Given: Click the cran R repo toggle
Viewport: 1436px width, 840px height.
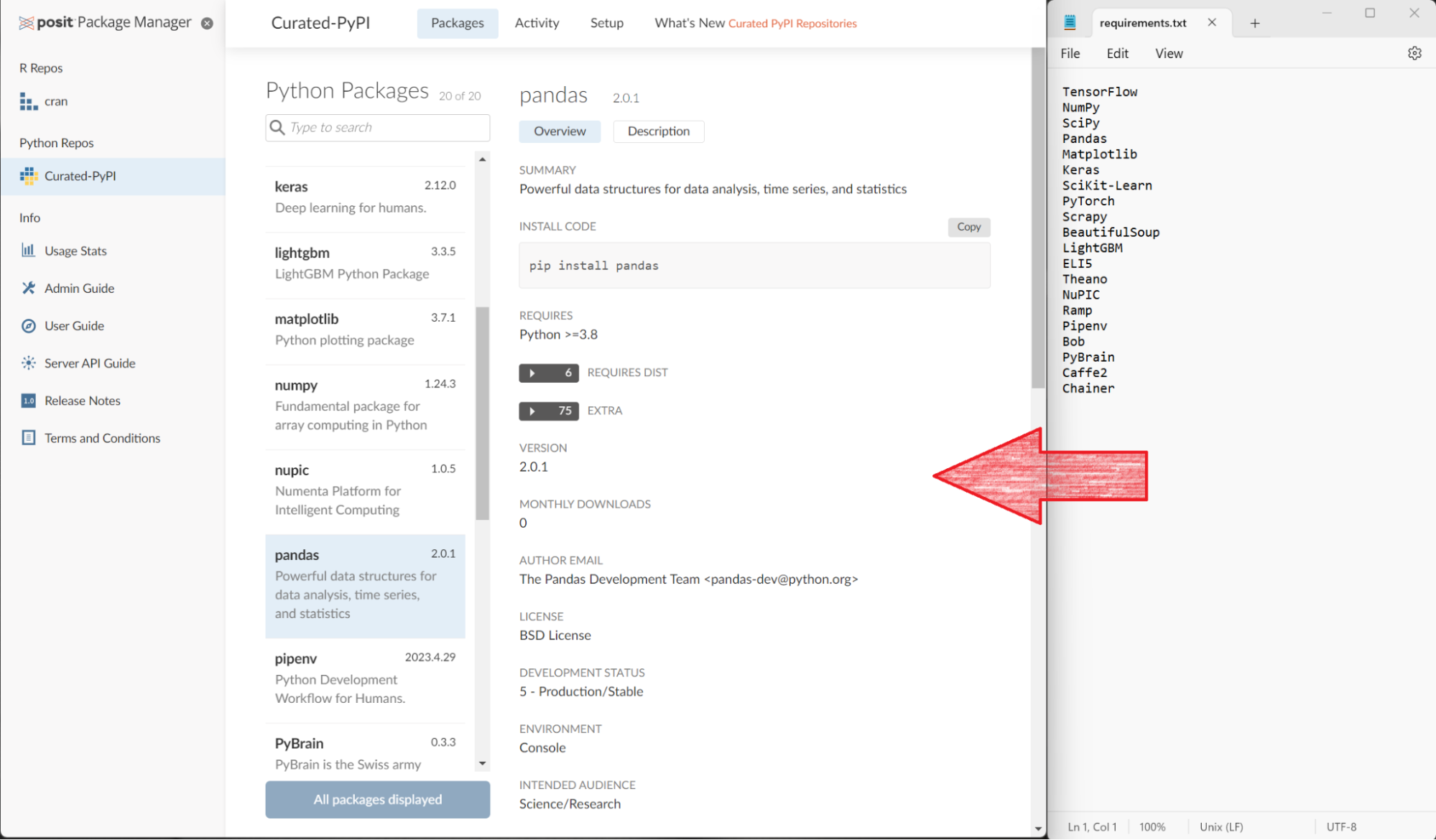Looking at the screenshot, I should coord(56,100).
